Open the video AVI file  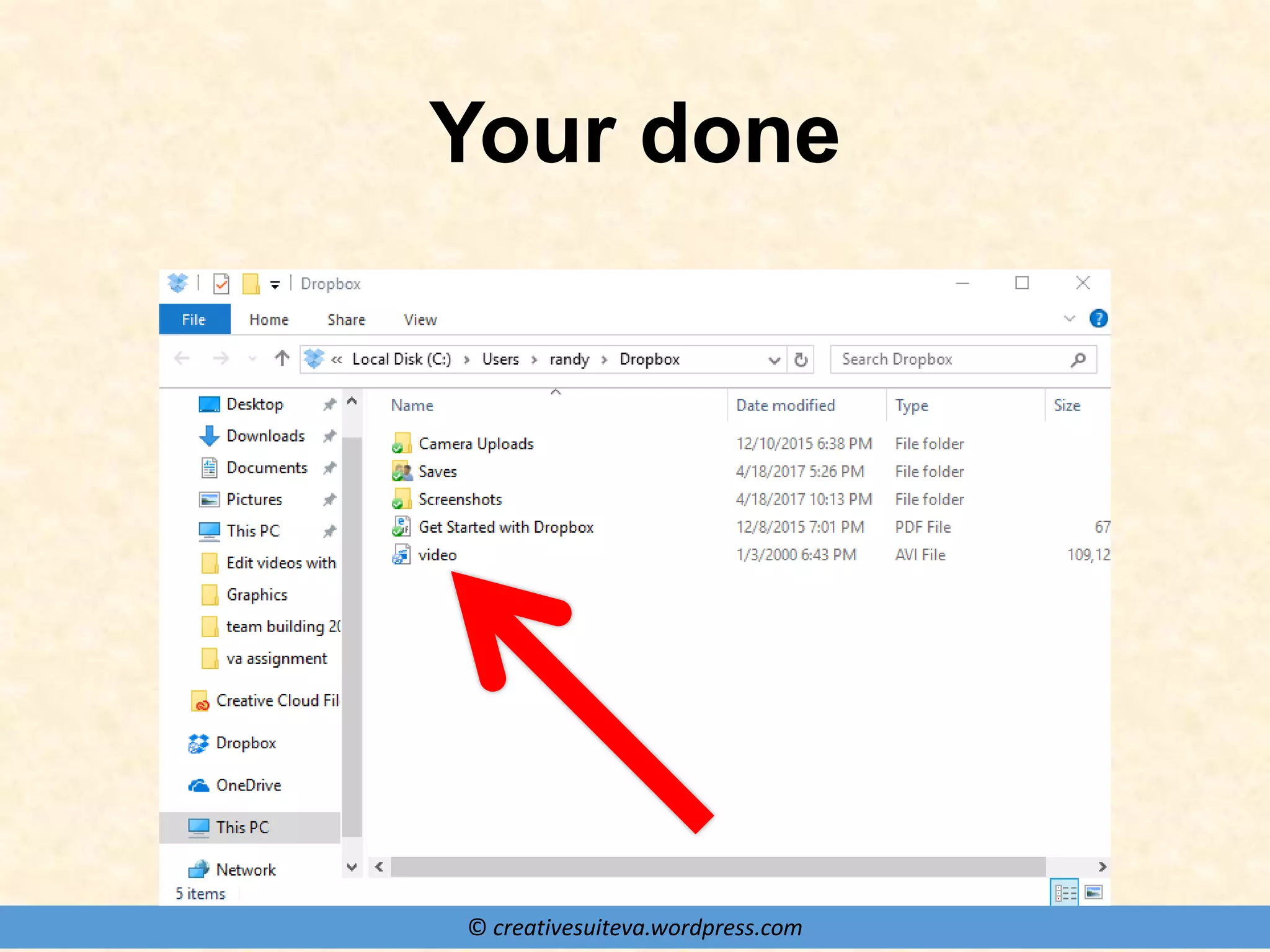[x=437, y=555]
